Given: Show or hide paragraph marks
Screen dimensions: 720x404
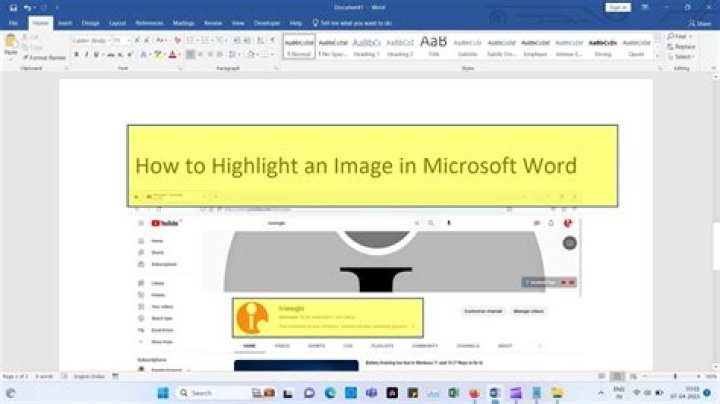Looking at the screenshot, I should (x=272, y=40).
